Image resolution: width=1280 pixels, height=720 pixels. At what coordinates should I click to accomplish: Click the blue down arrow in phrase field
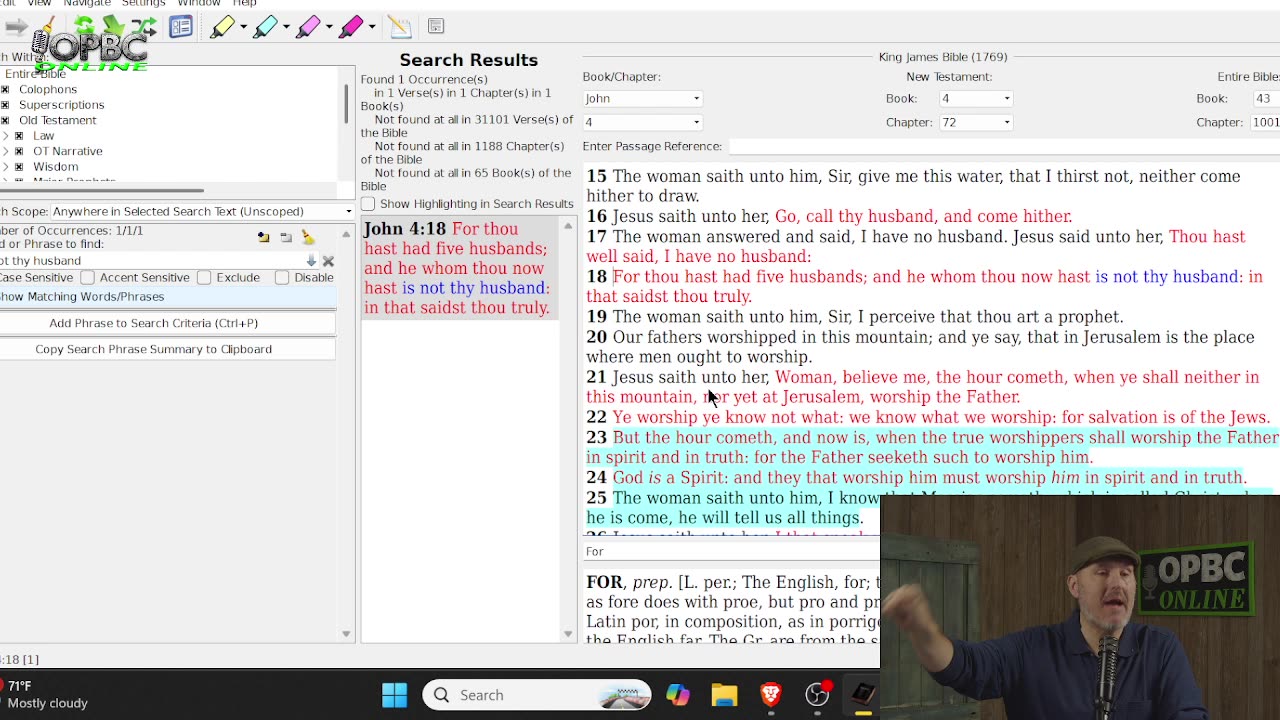click(311, 261)
